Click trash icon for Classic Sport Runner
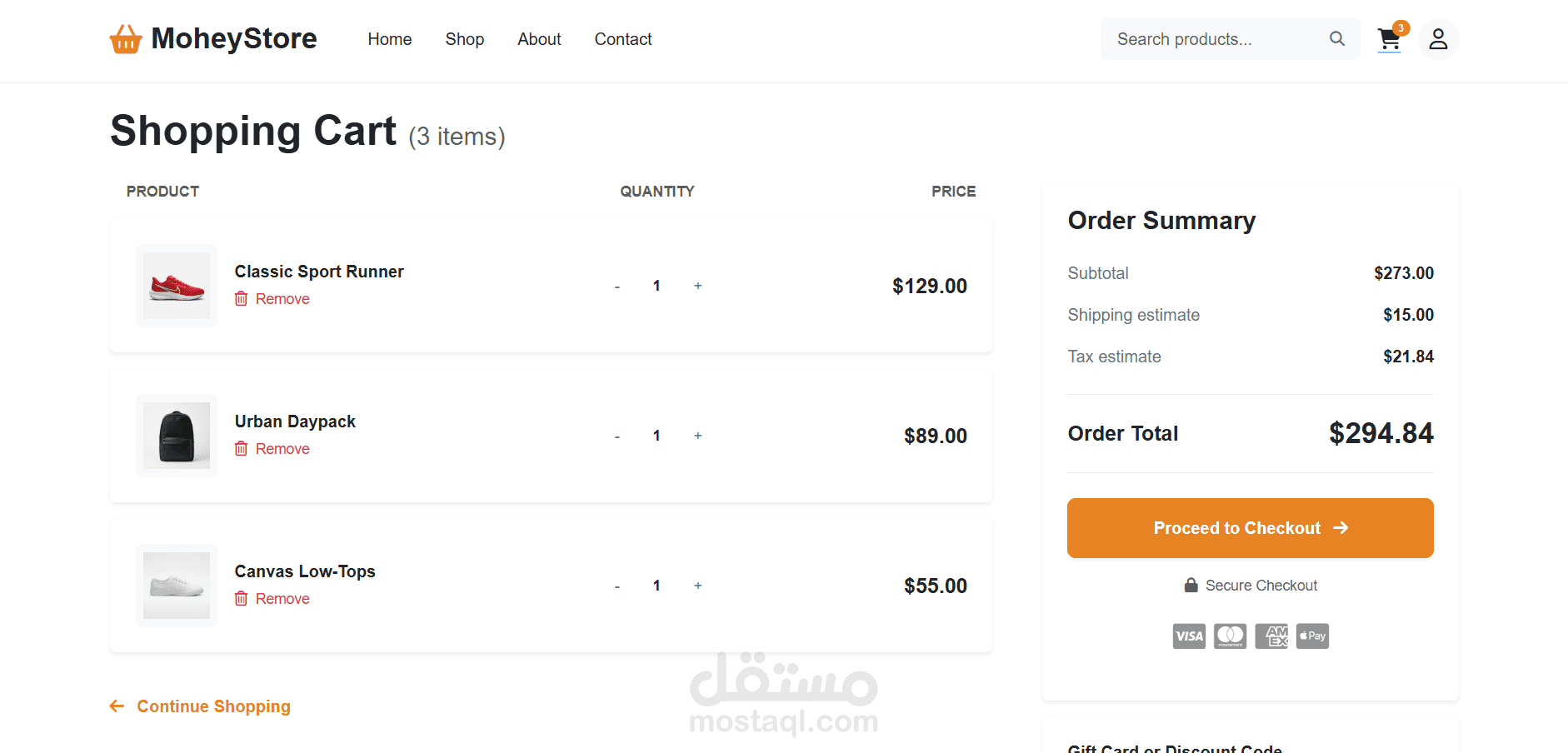 pos(241,299)
